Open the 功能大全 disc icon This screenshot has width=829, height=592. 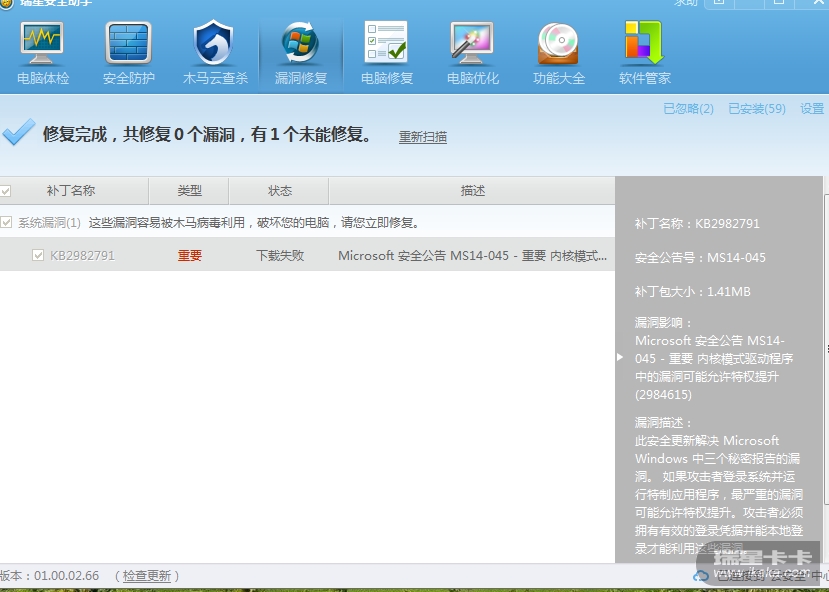(x=558, y=43)
